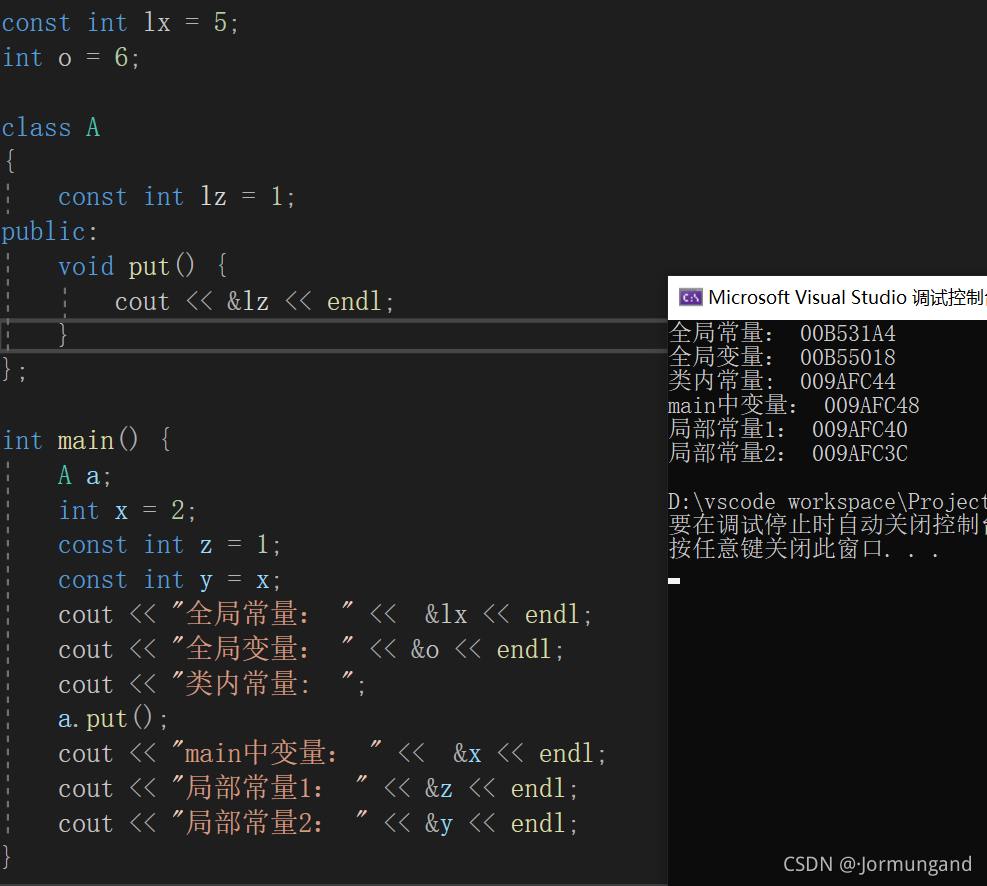Click the cout line with 类内常量 string
Image resolution: width=987 pixels, height=886 pixels.
(212, 684)
